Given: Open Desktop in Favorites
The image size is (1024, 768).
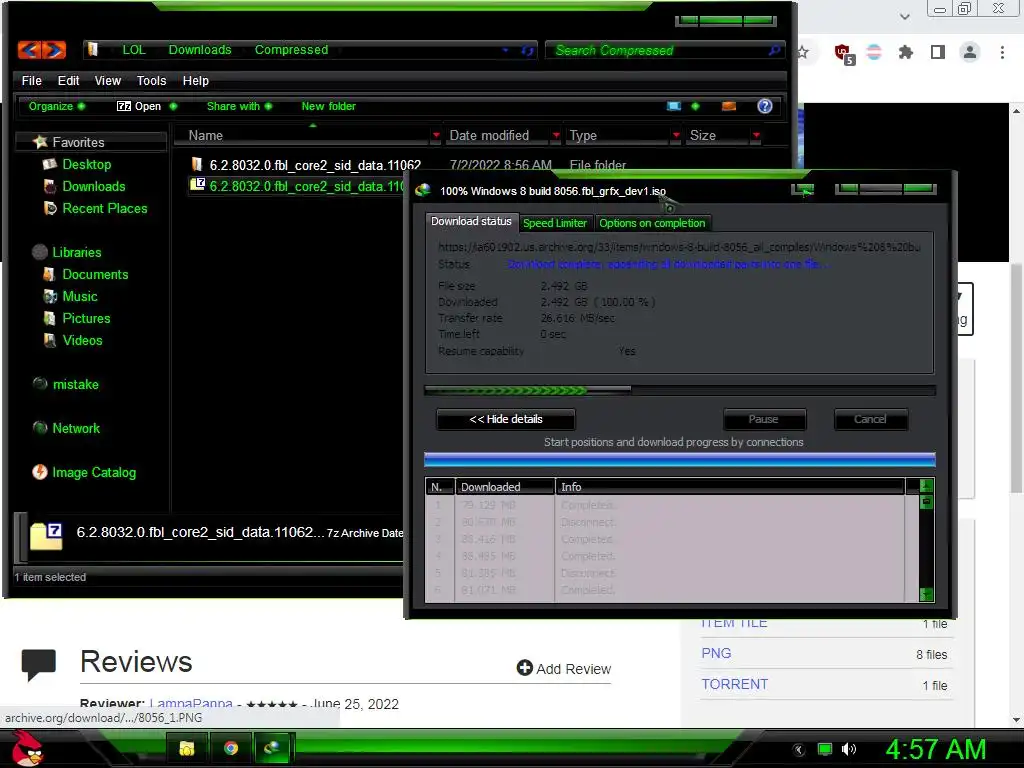Looking at the screenshot, I should pos(86,165).
